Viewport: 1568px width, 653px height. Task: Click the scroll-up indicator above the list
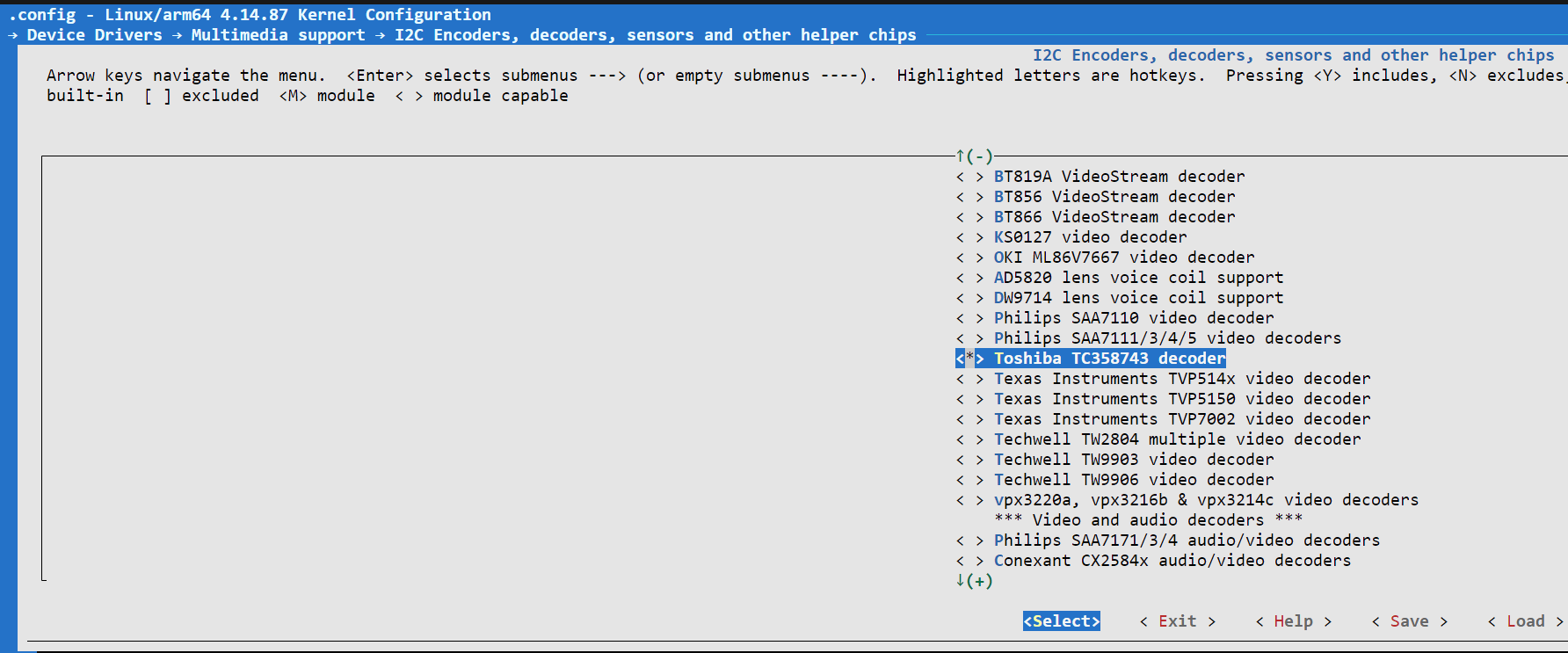974,156
